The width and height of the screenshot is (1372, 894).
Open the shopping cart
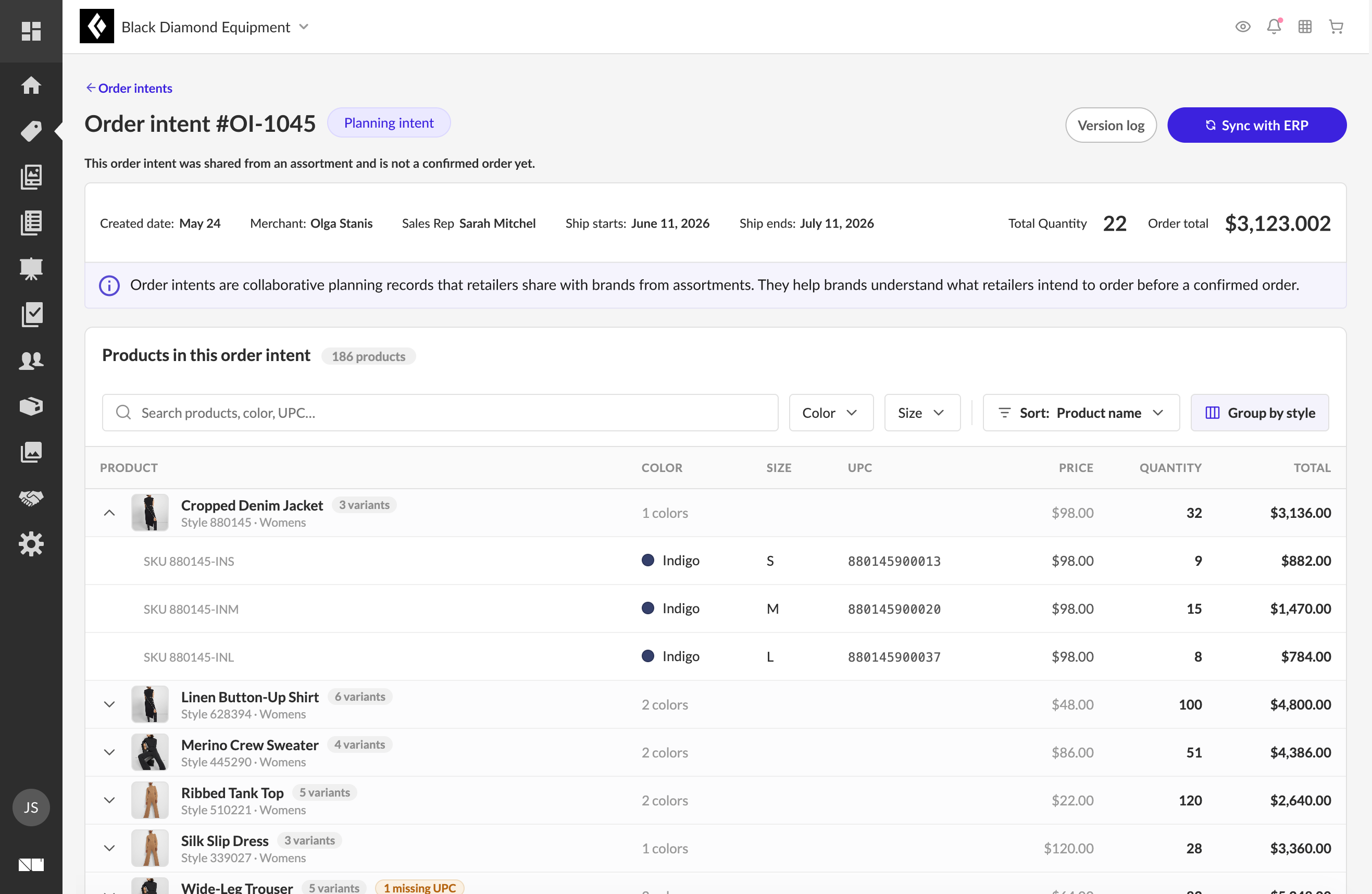pos(1336,27)
